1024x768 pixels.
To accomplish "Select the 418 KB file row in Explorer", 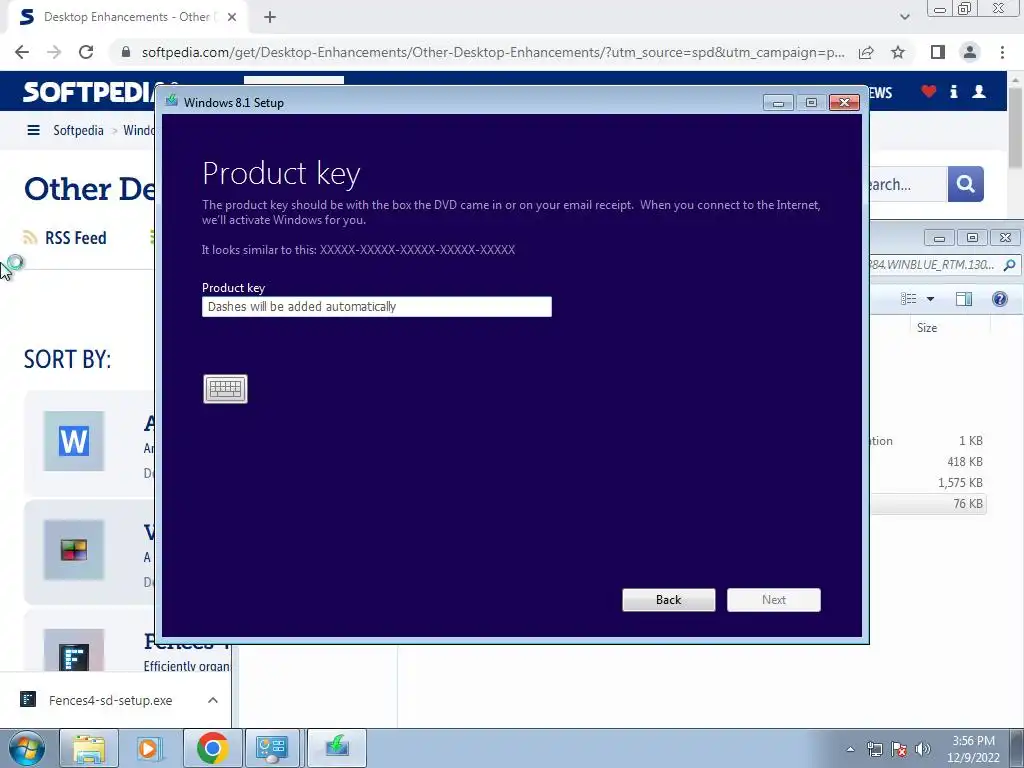I will tap(928, 462).
